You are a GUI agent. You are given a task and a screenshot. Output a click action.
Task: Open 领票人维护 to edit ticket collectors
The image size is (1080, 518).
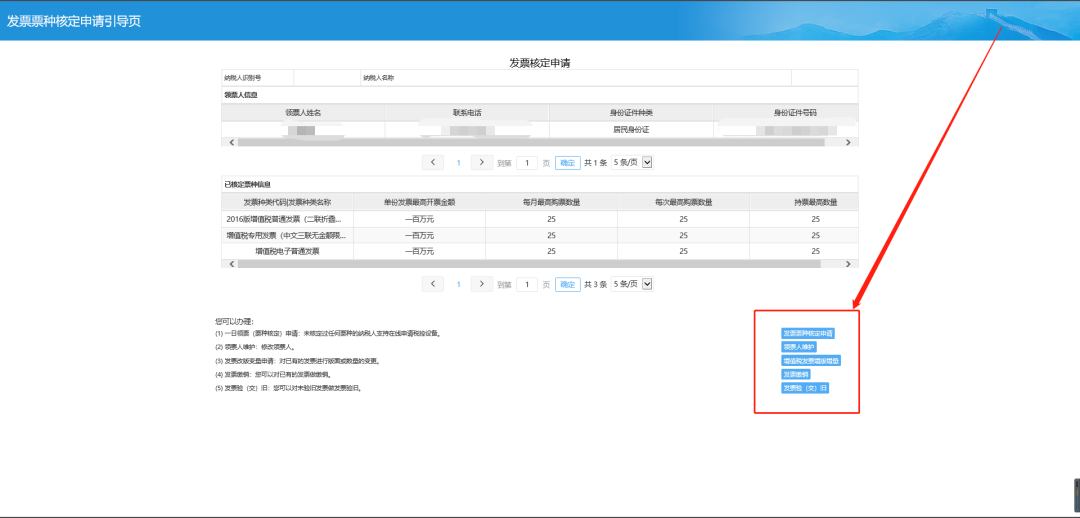pyautogui.click(x=798, y=347)
